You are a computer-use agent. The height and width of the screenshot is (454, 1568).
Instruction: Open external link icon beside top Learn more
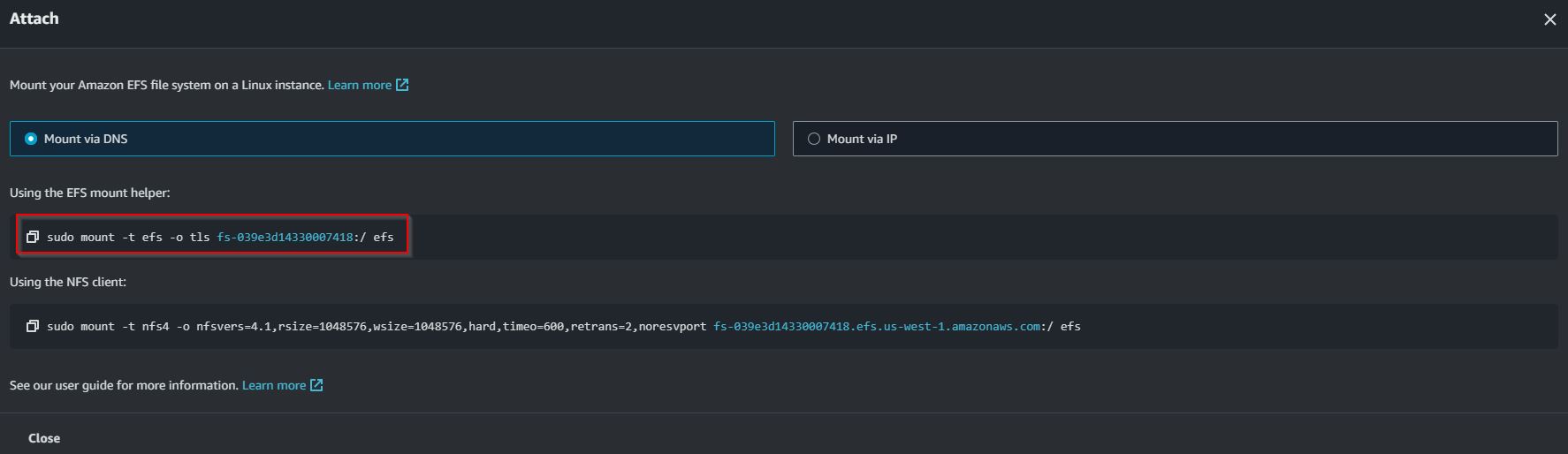[402, 85]
